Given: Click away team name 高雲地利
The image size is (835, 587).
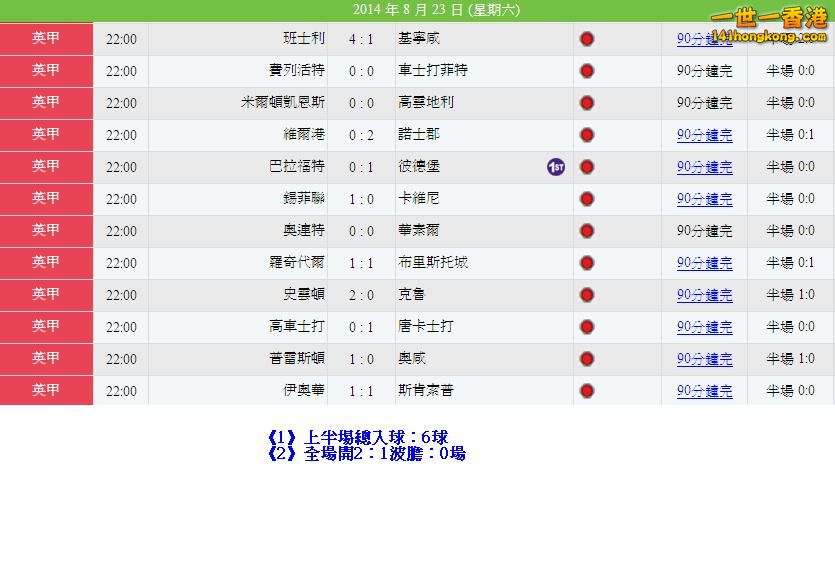Looking at the screenshot, I should tap(426, 102).
